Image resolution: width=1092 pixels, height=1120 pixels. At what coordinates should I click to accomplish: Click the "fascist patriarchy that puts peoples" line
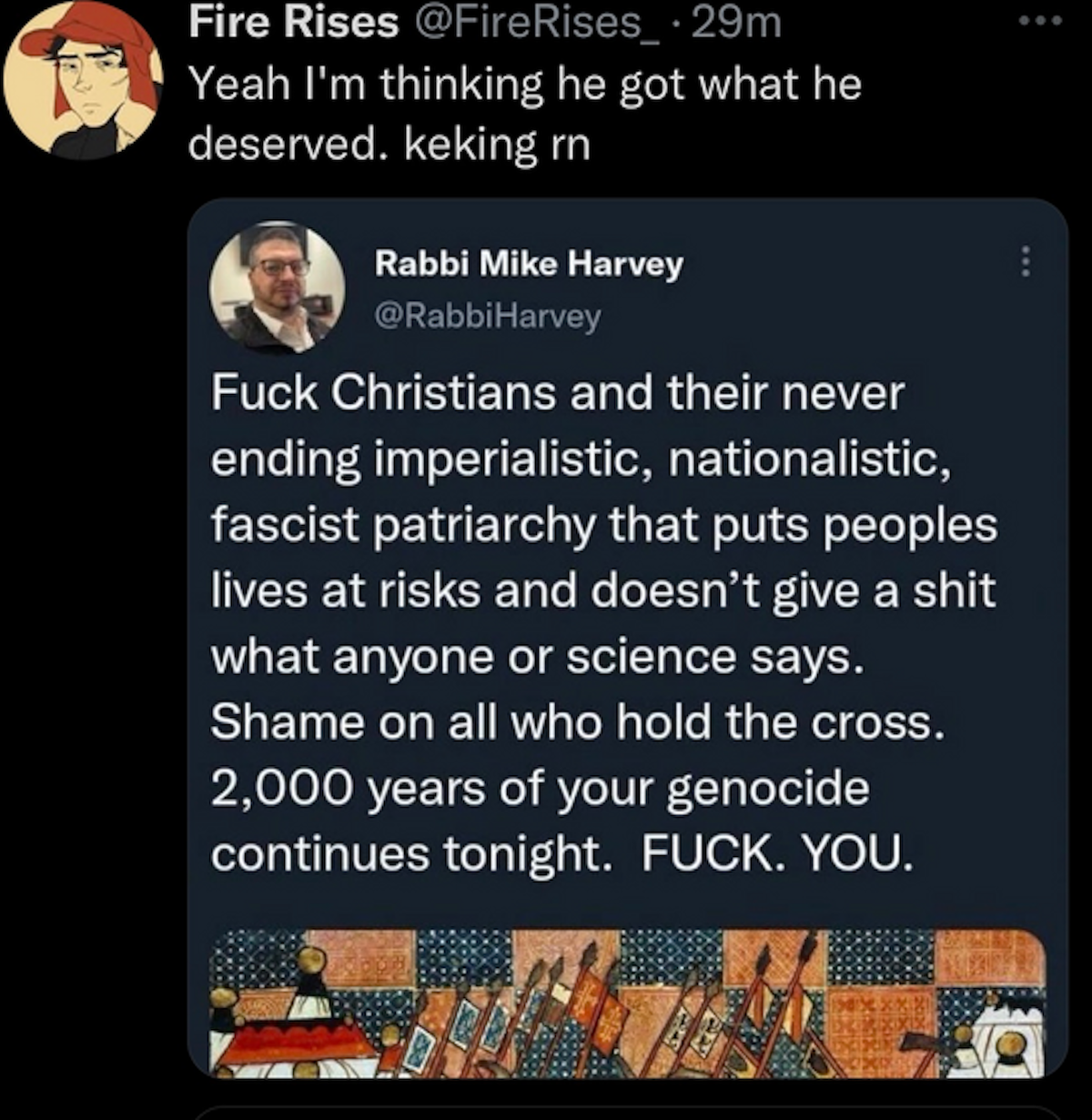tap(604, 525)
